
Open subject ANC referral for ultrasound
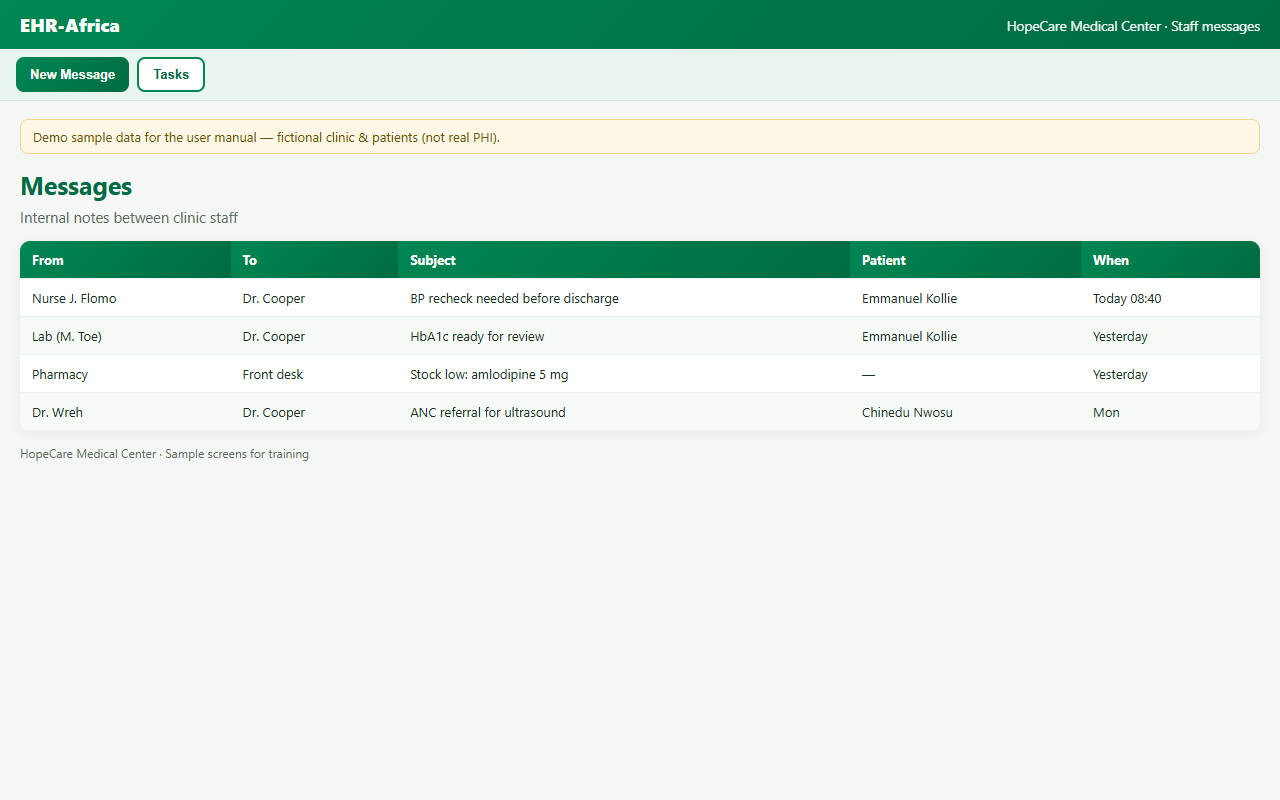coord(488,412)
